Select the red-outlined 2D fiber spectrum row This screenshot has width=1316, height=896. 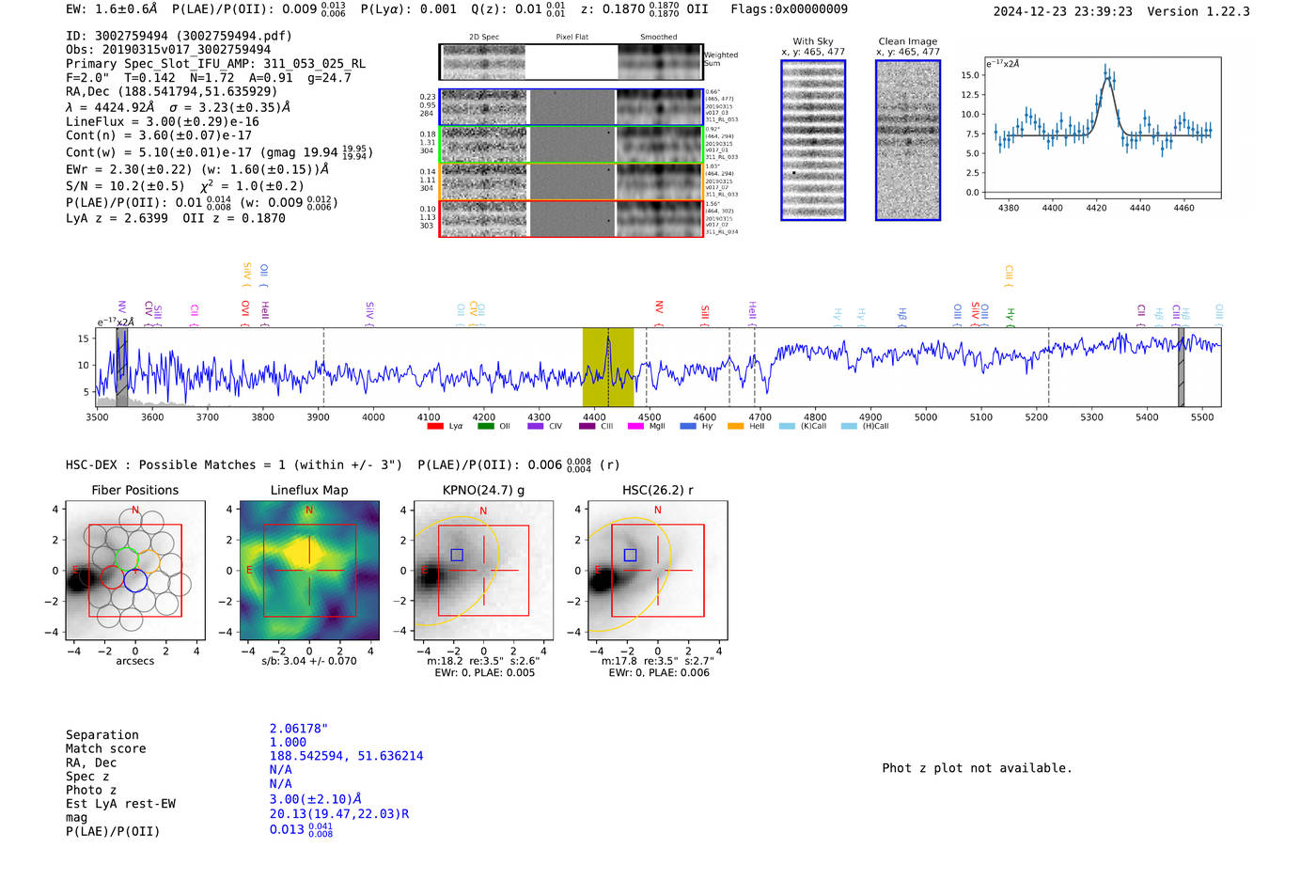[571, 219]
